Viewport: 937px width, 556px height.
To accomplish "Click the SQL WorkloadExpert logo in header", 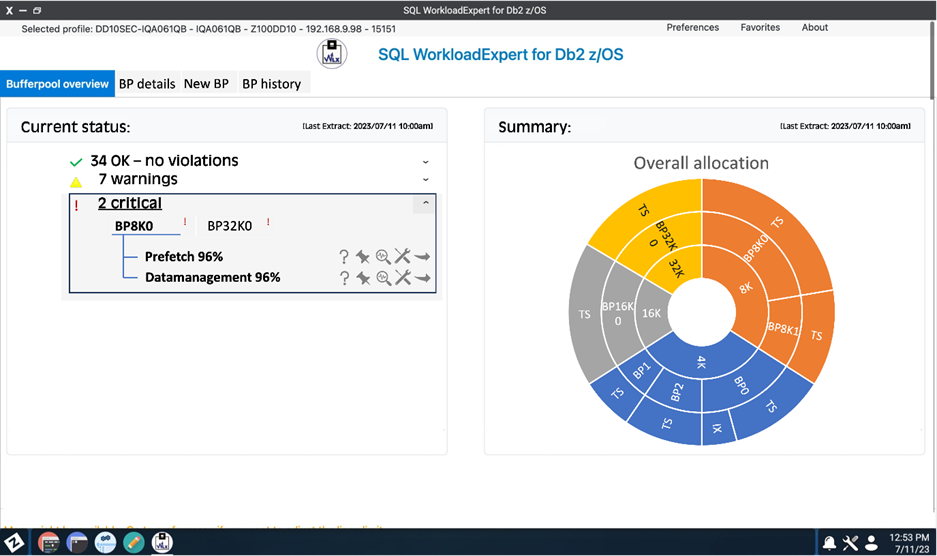I will [332, 54].
